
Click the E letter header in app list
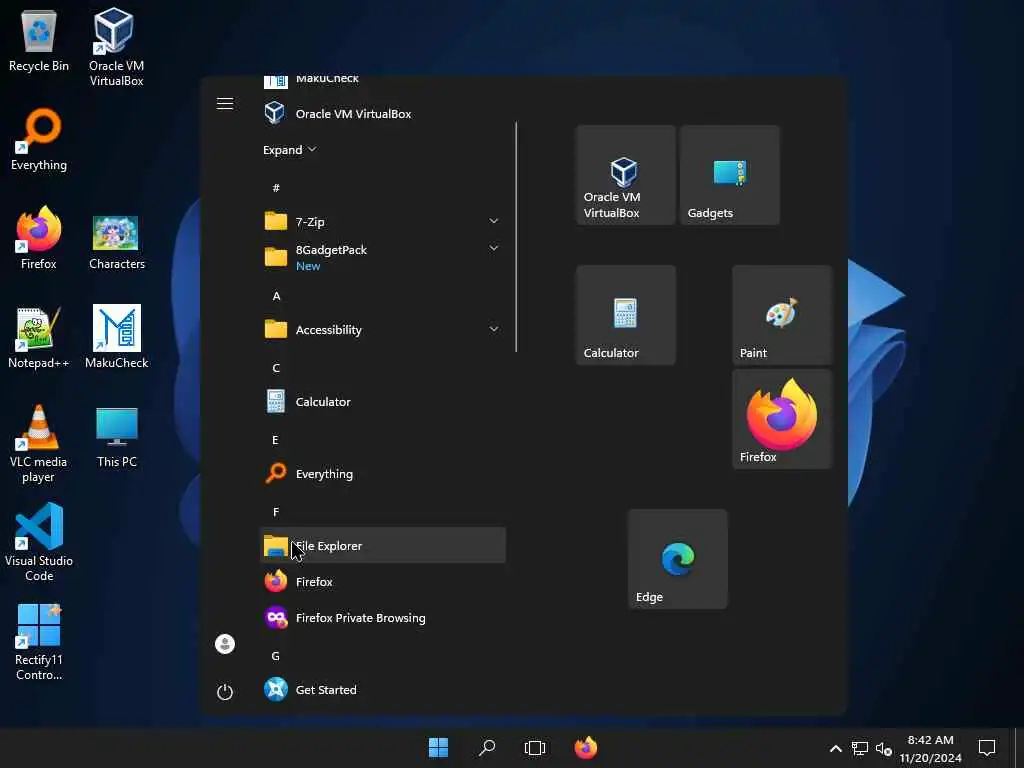point(276,440)
